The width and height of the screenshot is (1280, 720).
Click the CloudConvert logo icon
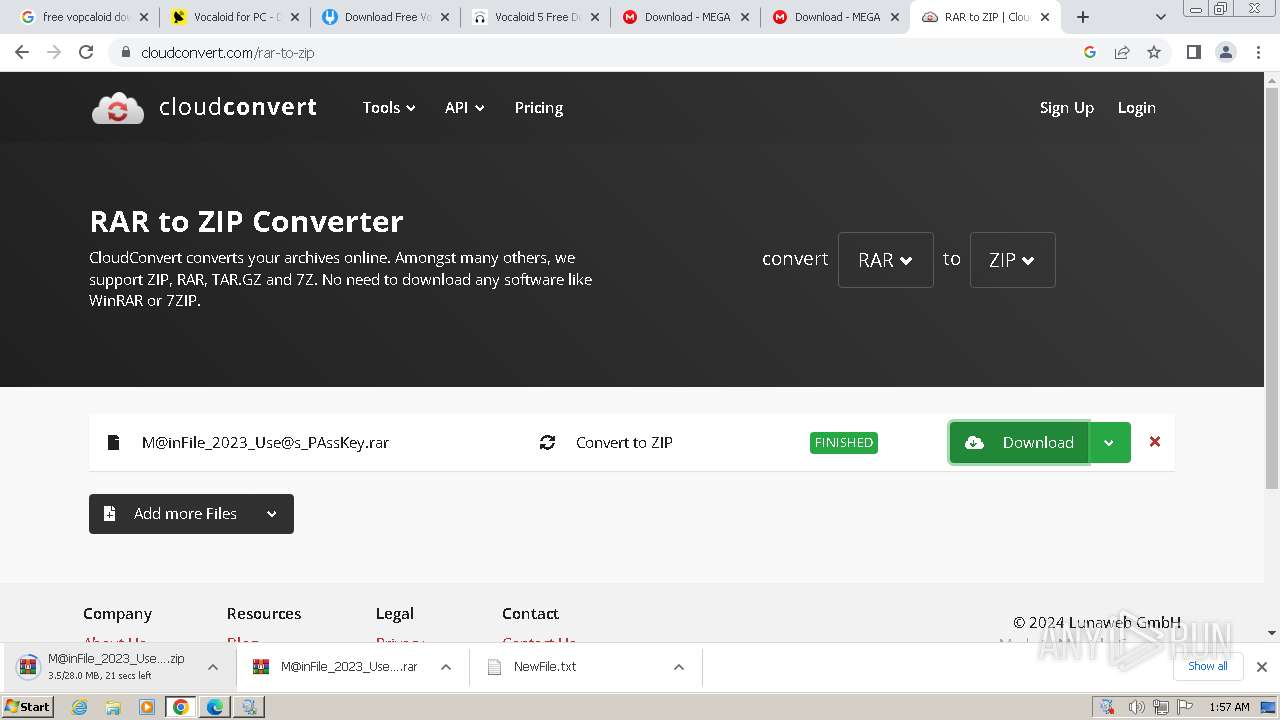click(x=118, y=108)
